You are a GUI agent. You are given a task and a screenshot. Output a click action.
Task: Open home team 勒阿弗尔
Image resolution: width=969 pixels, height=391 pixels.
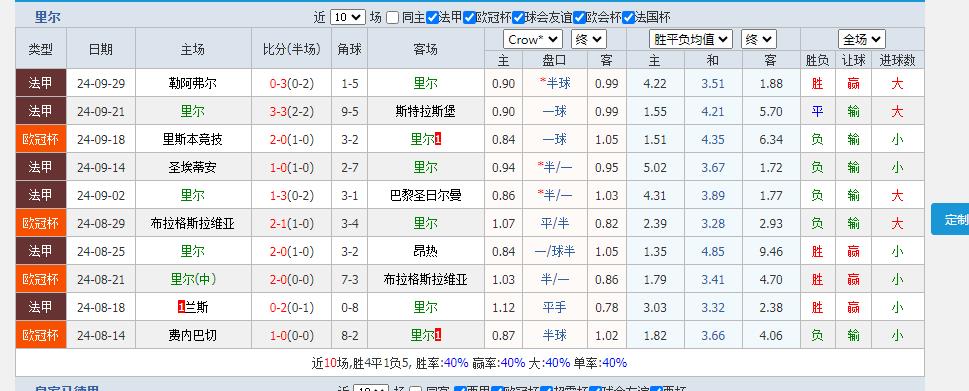pos(193,83)
